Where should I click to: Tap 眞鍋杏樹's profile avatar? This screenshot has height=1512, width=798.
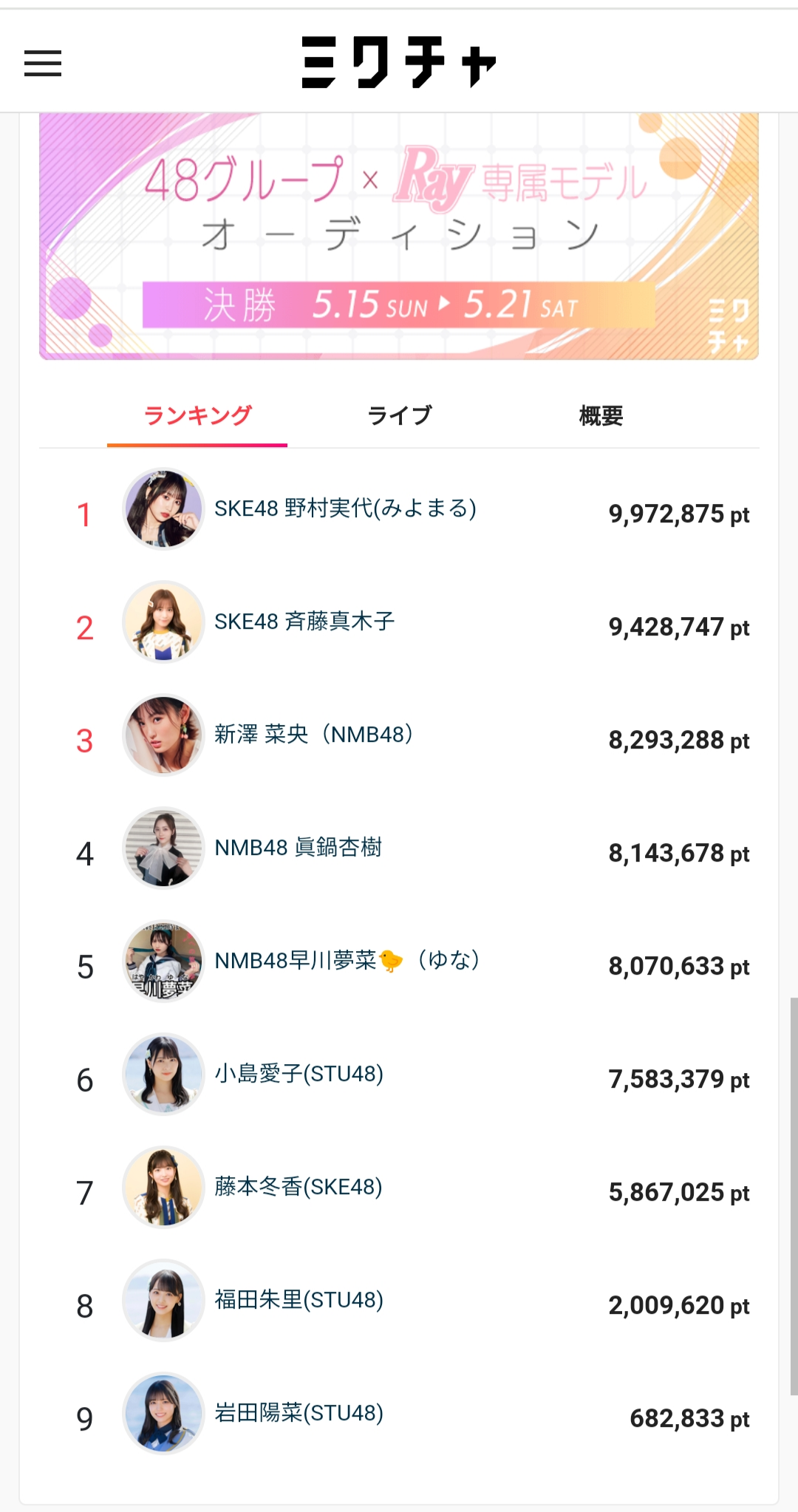(163, 848)
